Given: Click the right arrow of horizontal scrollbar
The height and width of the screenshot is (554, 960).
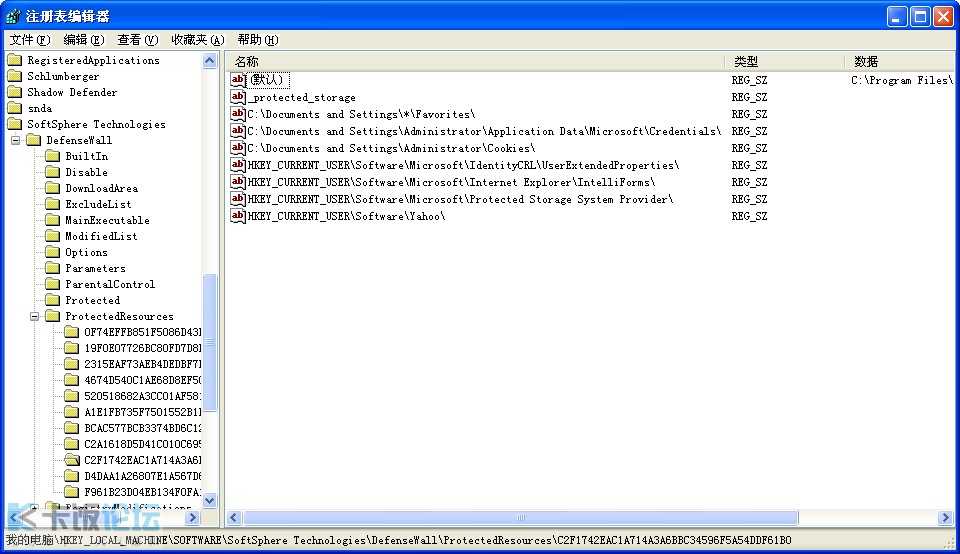Looking at the screenshot, I should pos(945,518).
